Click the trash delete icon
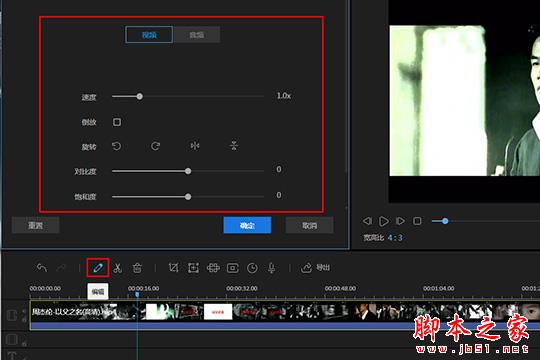Viewport: 540px width, 360px height. click(x=137, y=268)
